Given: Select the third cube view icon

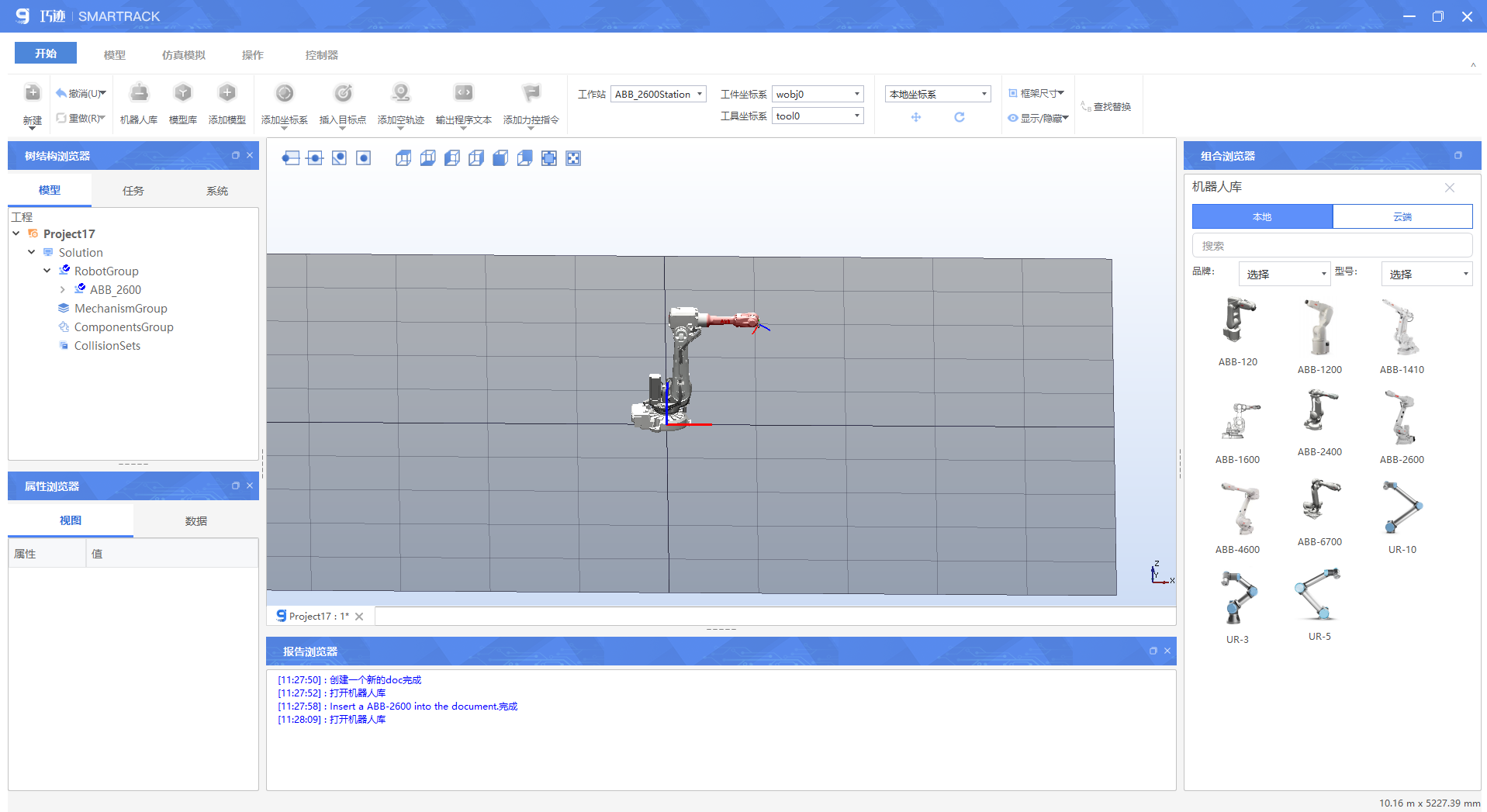Looking at the screenshot, I should (x=452, y=158).
